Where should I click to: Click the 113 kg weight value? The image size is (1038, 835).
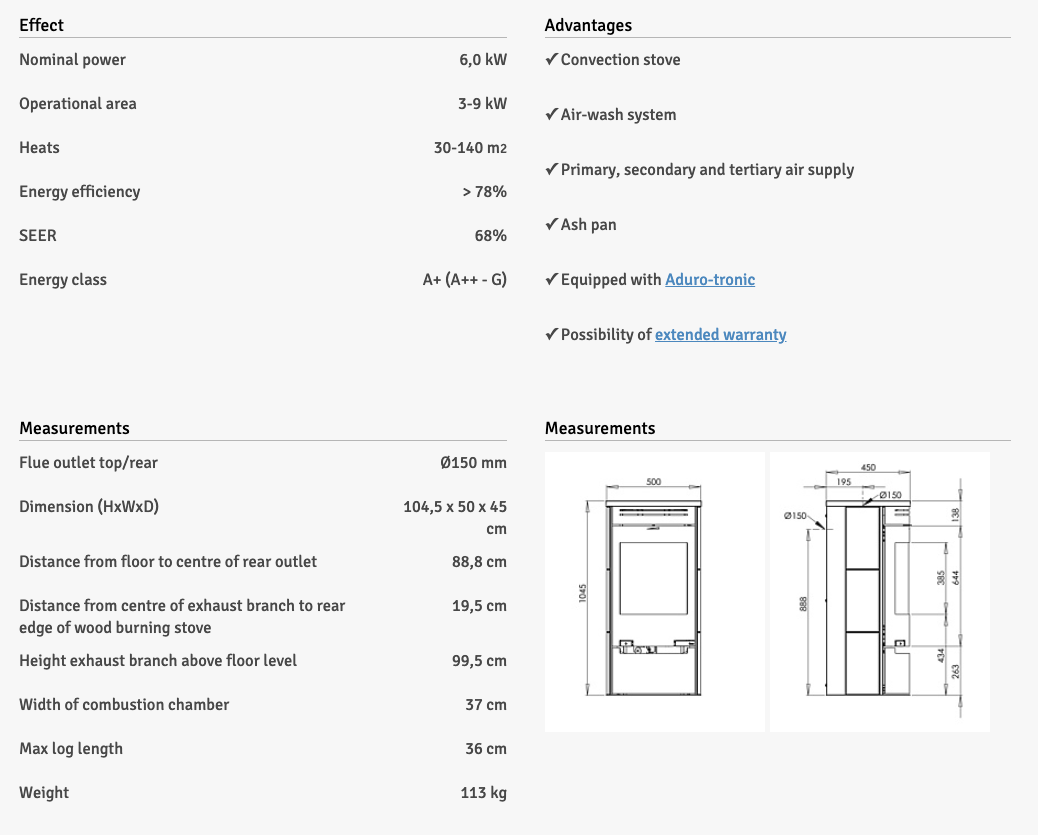483,793
